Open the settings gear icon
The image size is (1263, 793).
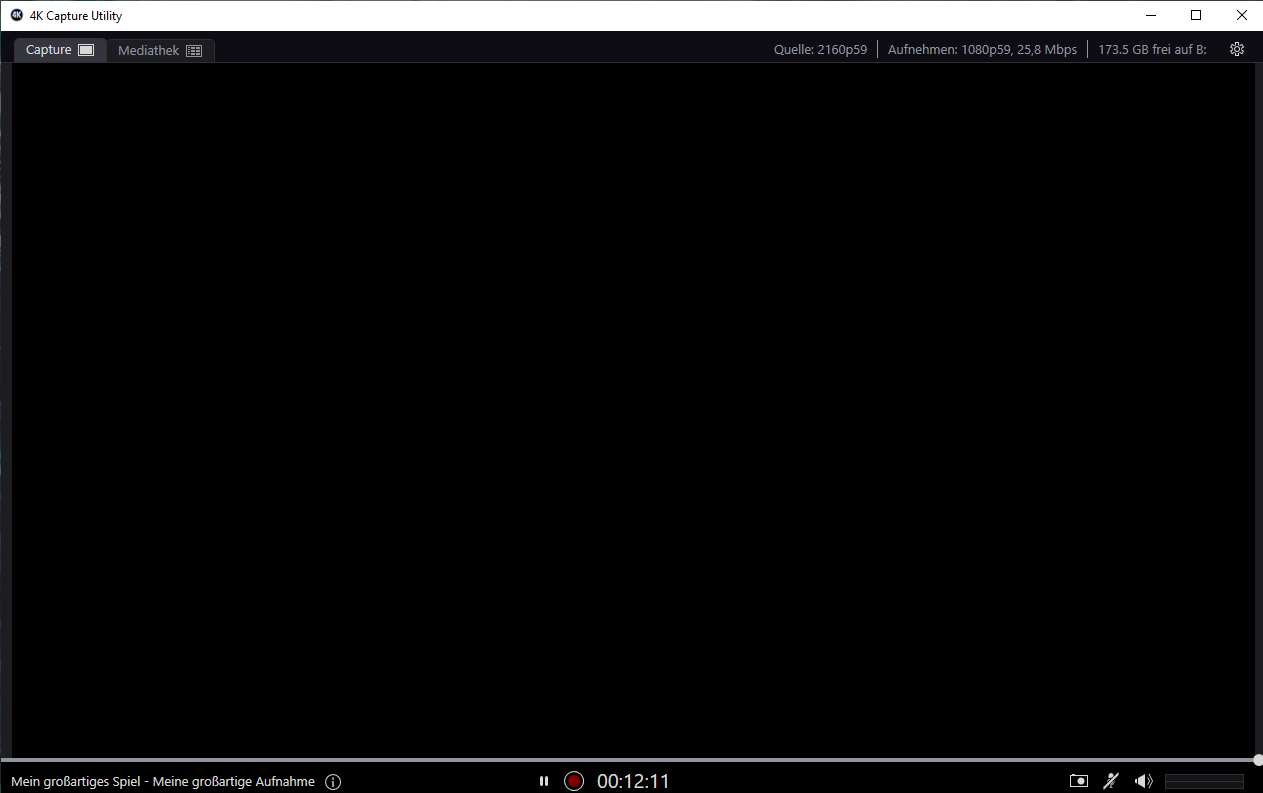(1237, 49)
